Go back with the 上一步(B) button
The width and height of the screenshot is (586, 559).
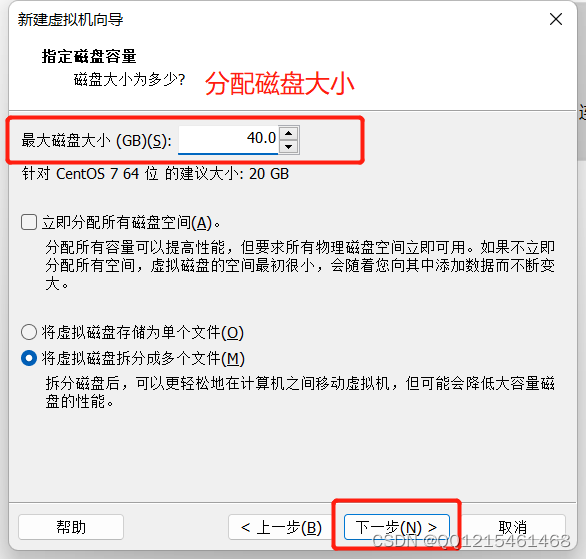[281, 527]
